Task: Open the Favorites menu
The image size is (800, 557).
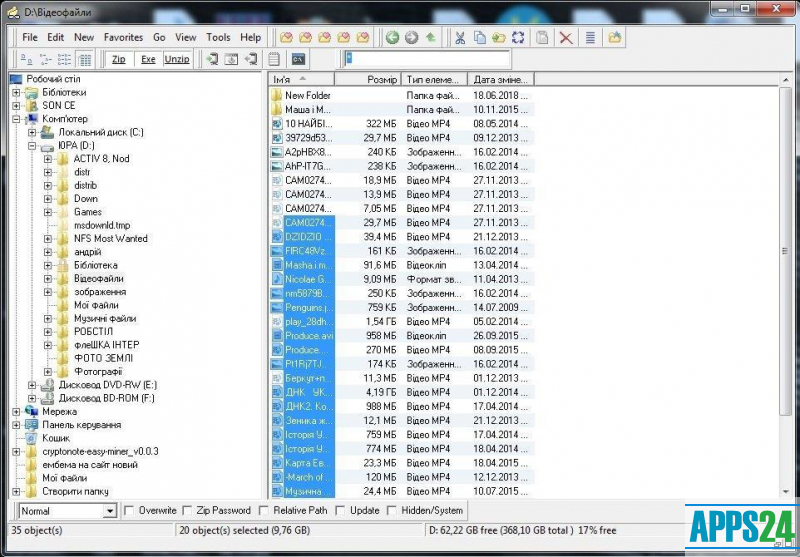Action: click(123, 37)
